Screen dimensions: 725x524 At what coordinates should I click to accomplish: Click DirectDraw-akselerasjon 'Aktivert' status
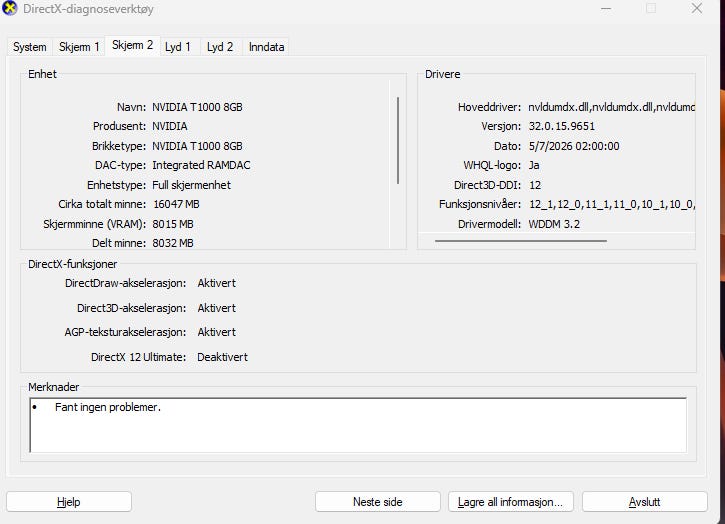(x=216, y=283)
